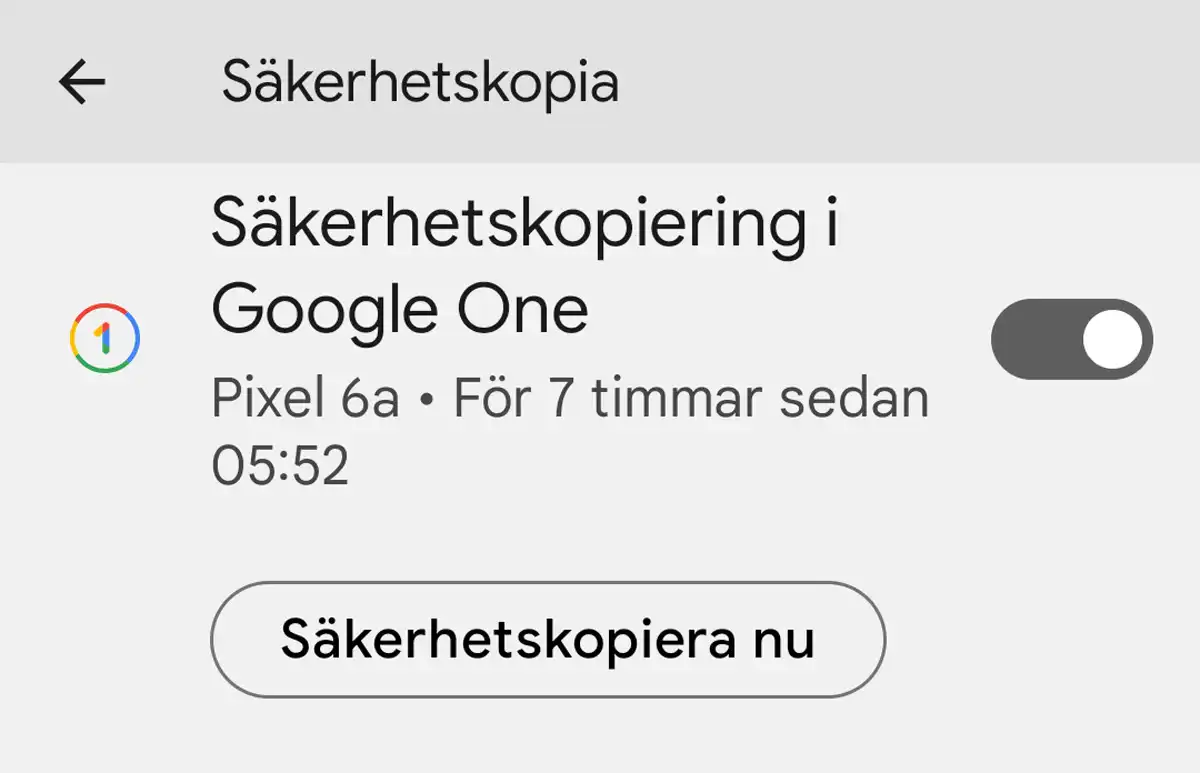This screenshot has width=1200, height=773.
Task: Select the bullet separator after Pixel 6a
Action: pyautogui.click(x=427, y=400)
